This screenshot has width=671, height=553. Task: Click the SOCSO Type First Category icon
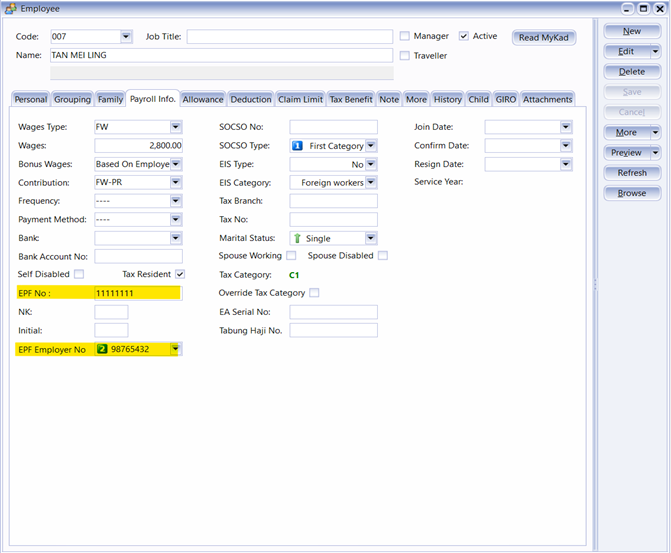298,145
